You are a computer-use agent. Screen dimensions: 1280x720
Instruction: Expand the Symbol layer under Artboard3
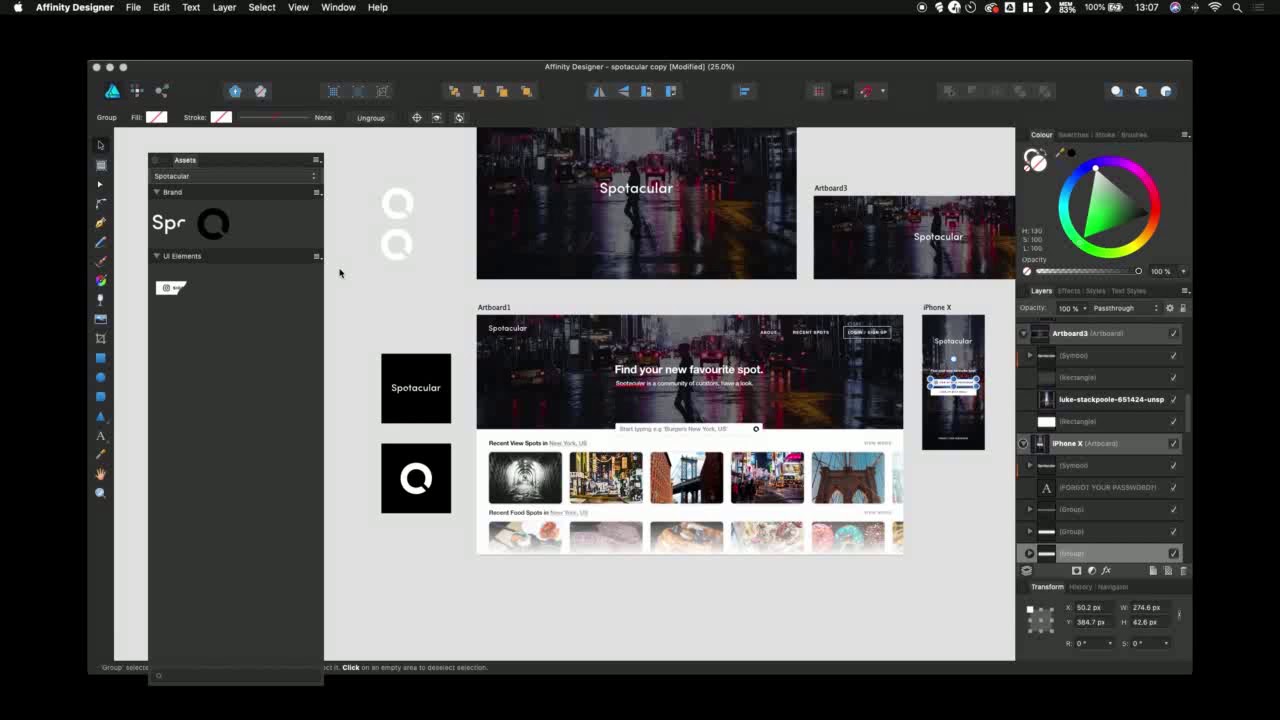[x=1030, y=356]
